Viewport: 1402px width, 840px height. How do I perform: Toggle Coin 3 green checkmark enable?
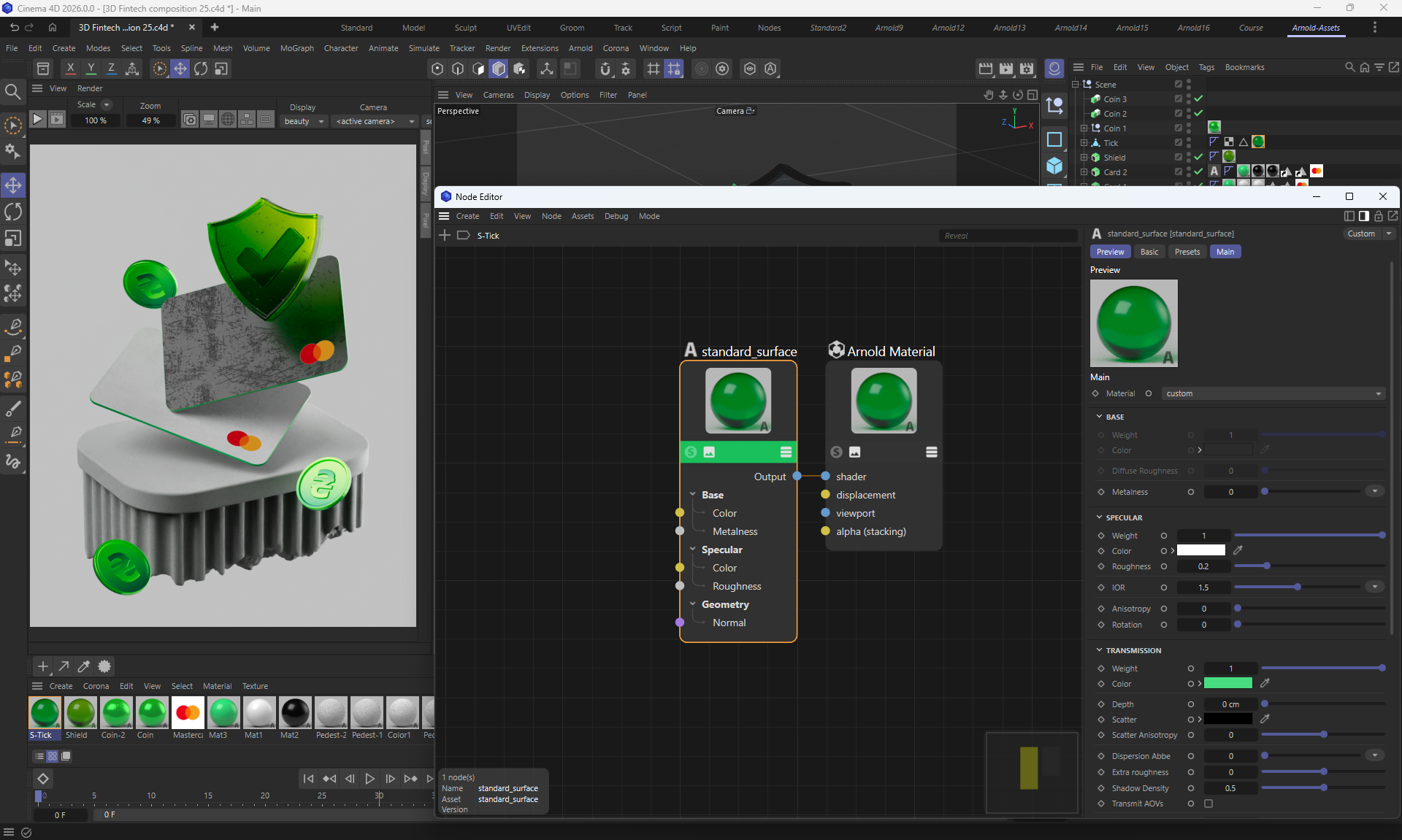(1198, 99)
